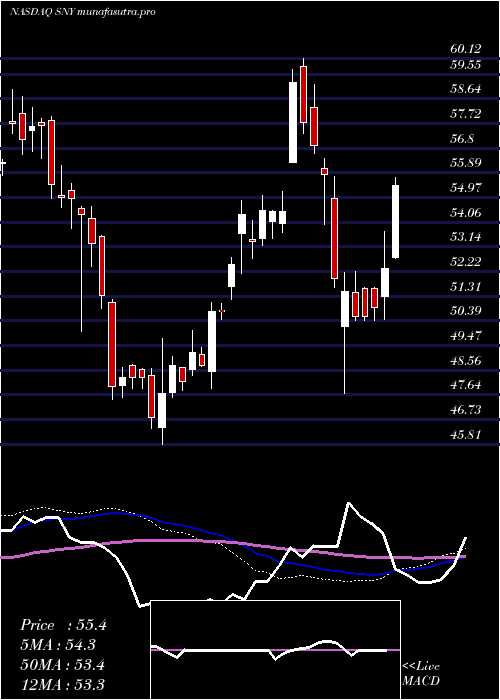Click the 57.72 price axis label

pos(466,114)
